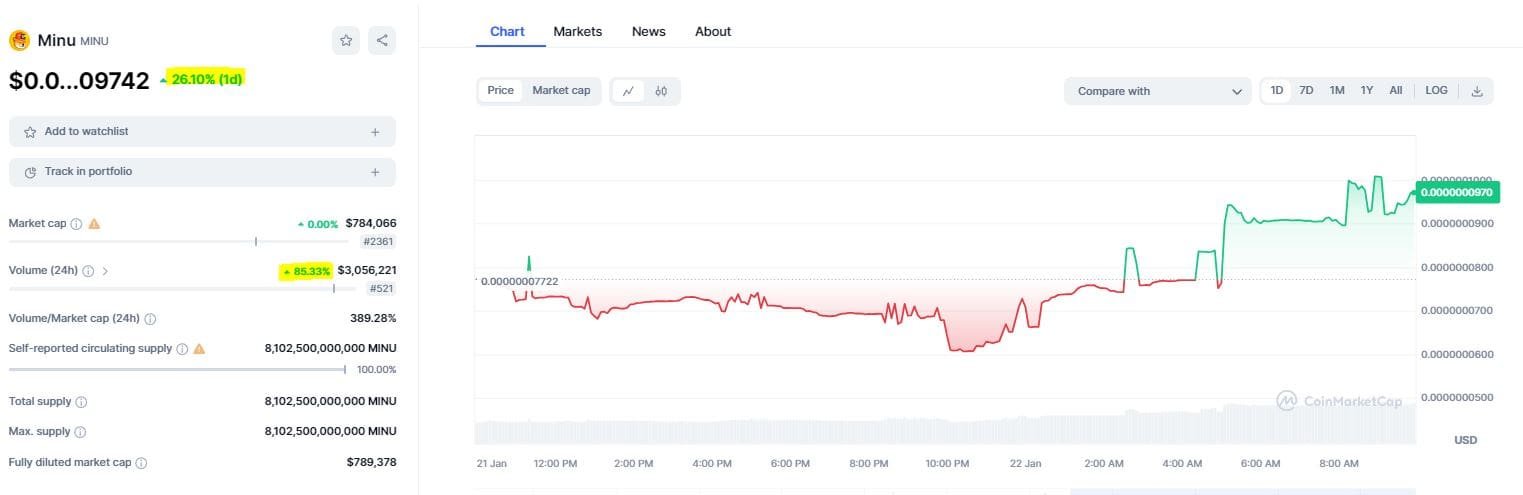
Task: Click circulating supply warning triangle icon
Action: [199, 349]
